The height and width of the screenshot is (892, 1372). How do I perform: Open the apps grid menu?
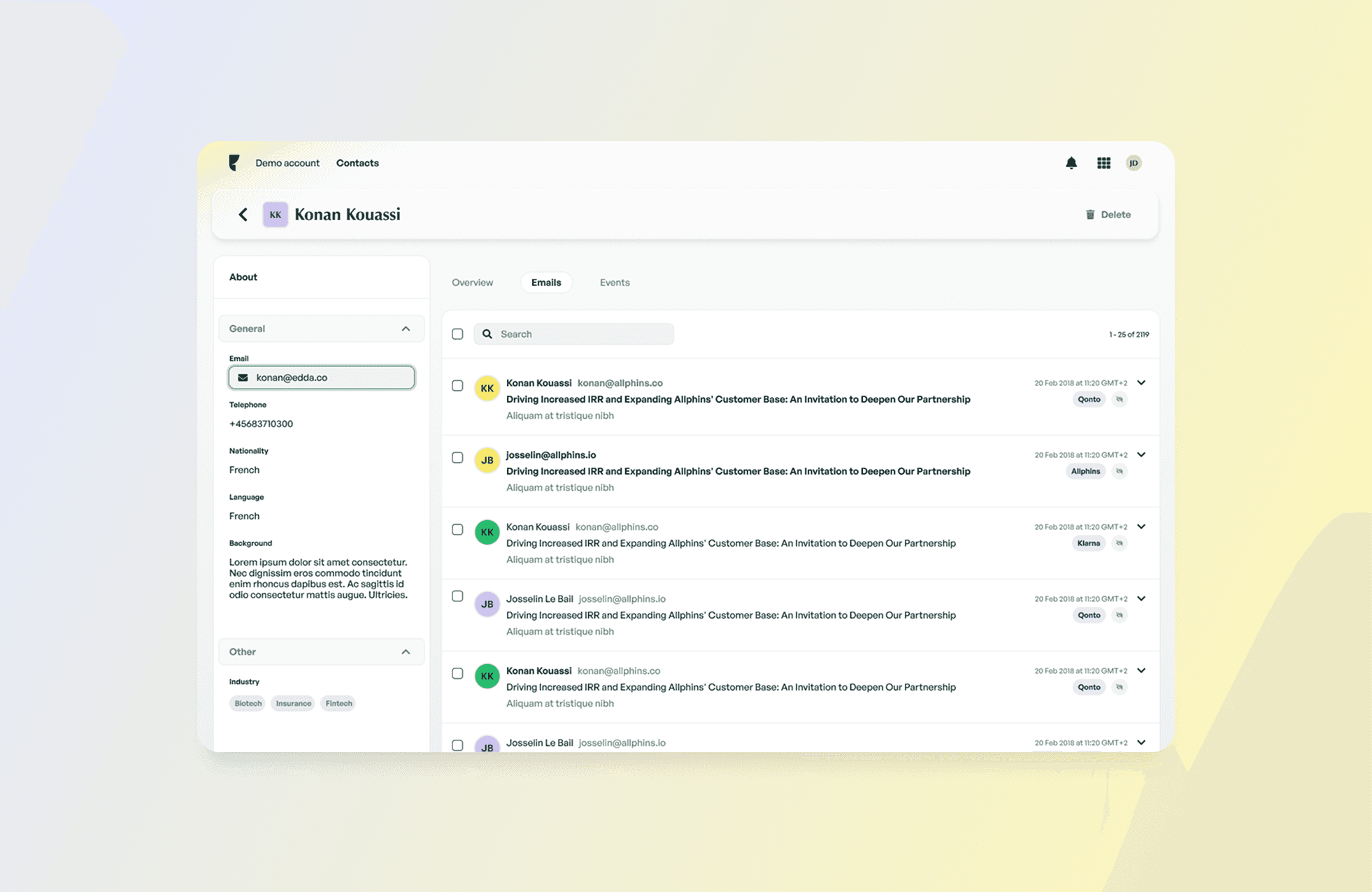pyautogui.click(x=1103, y=163)
